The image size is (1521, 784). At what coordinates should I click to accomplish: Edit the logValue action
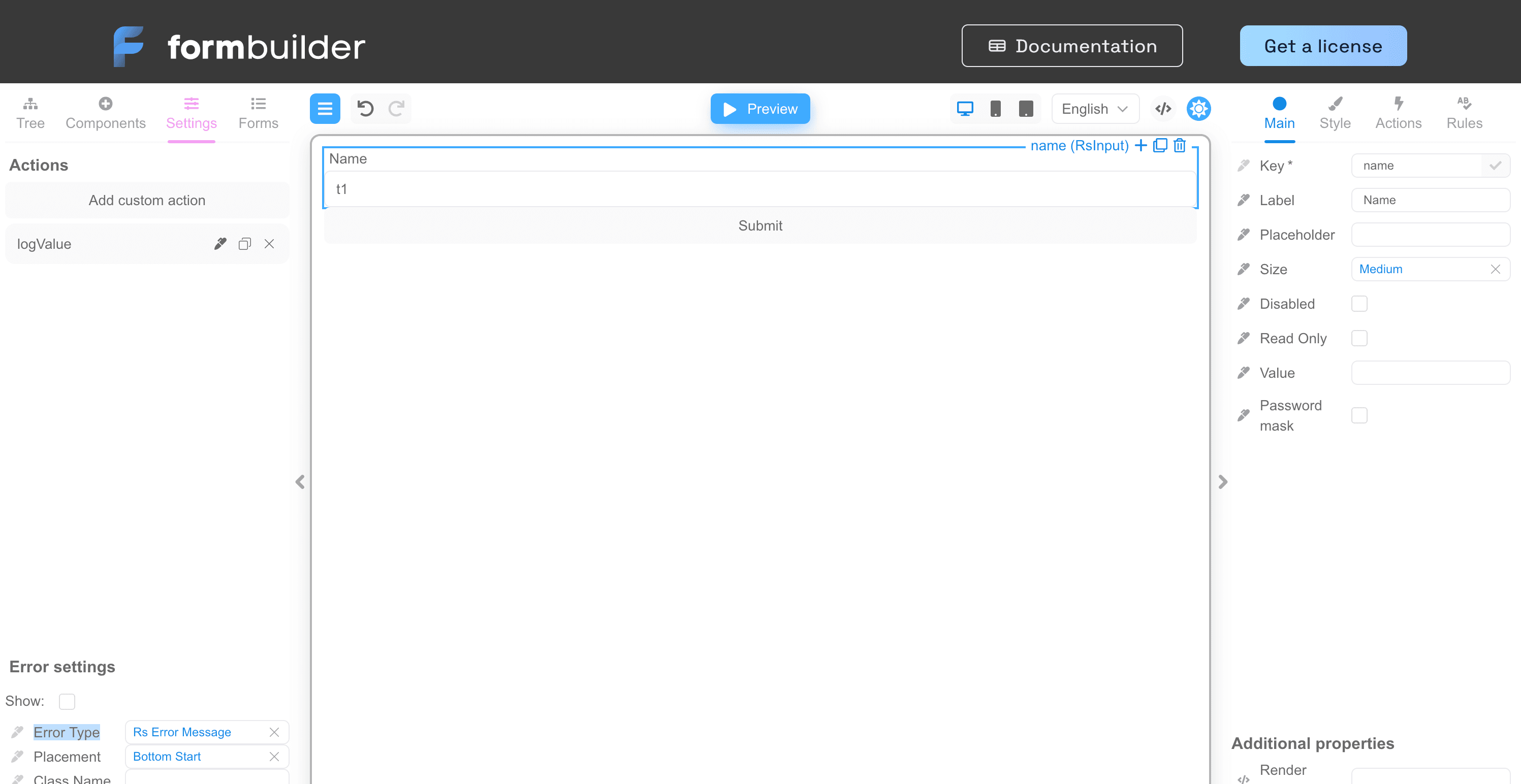(x=220, y=244)
